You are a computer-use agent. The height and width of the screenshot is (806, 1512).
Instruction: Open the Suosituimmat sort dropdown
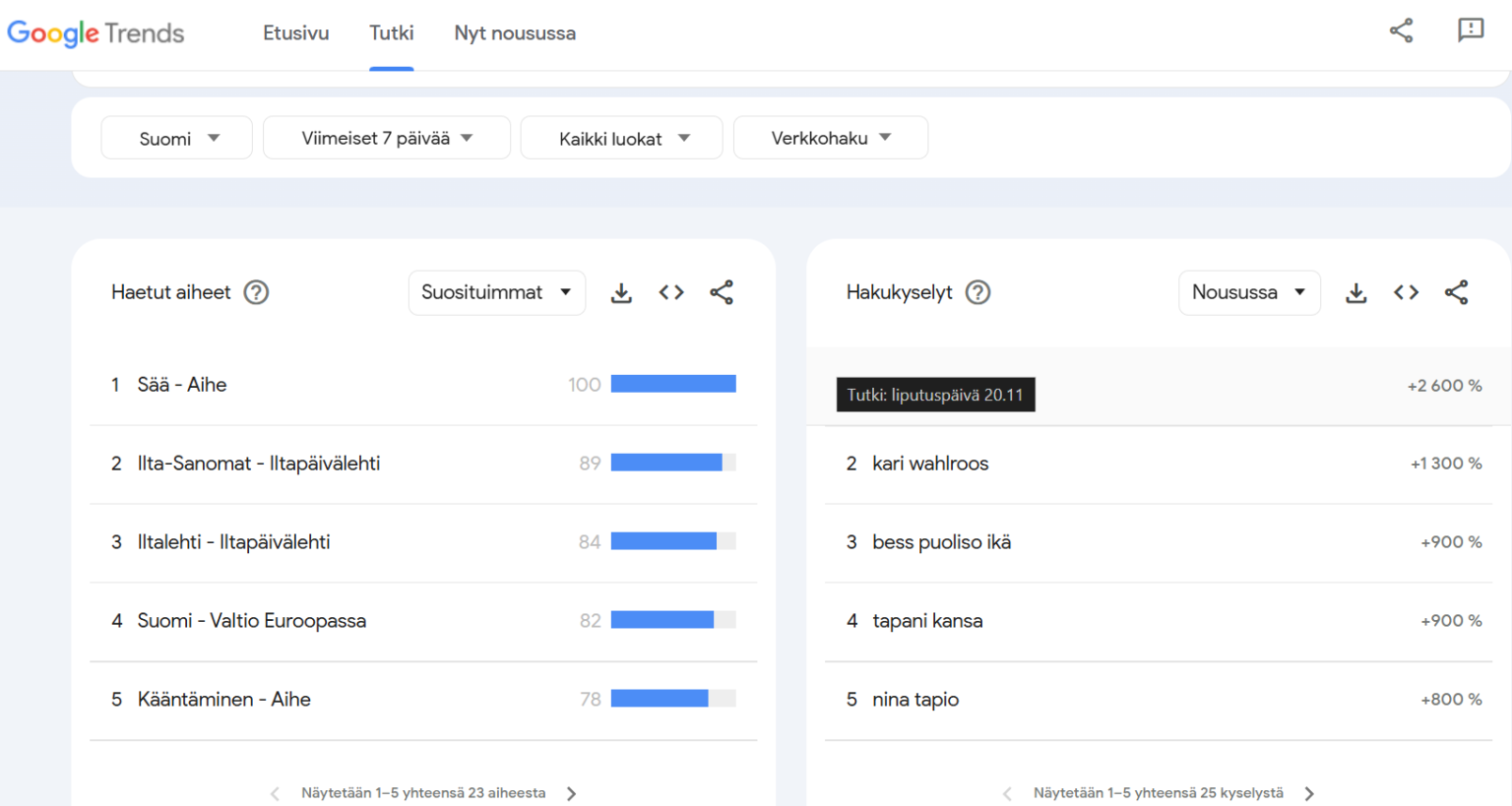[x=497, y=292]
